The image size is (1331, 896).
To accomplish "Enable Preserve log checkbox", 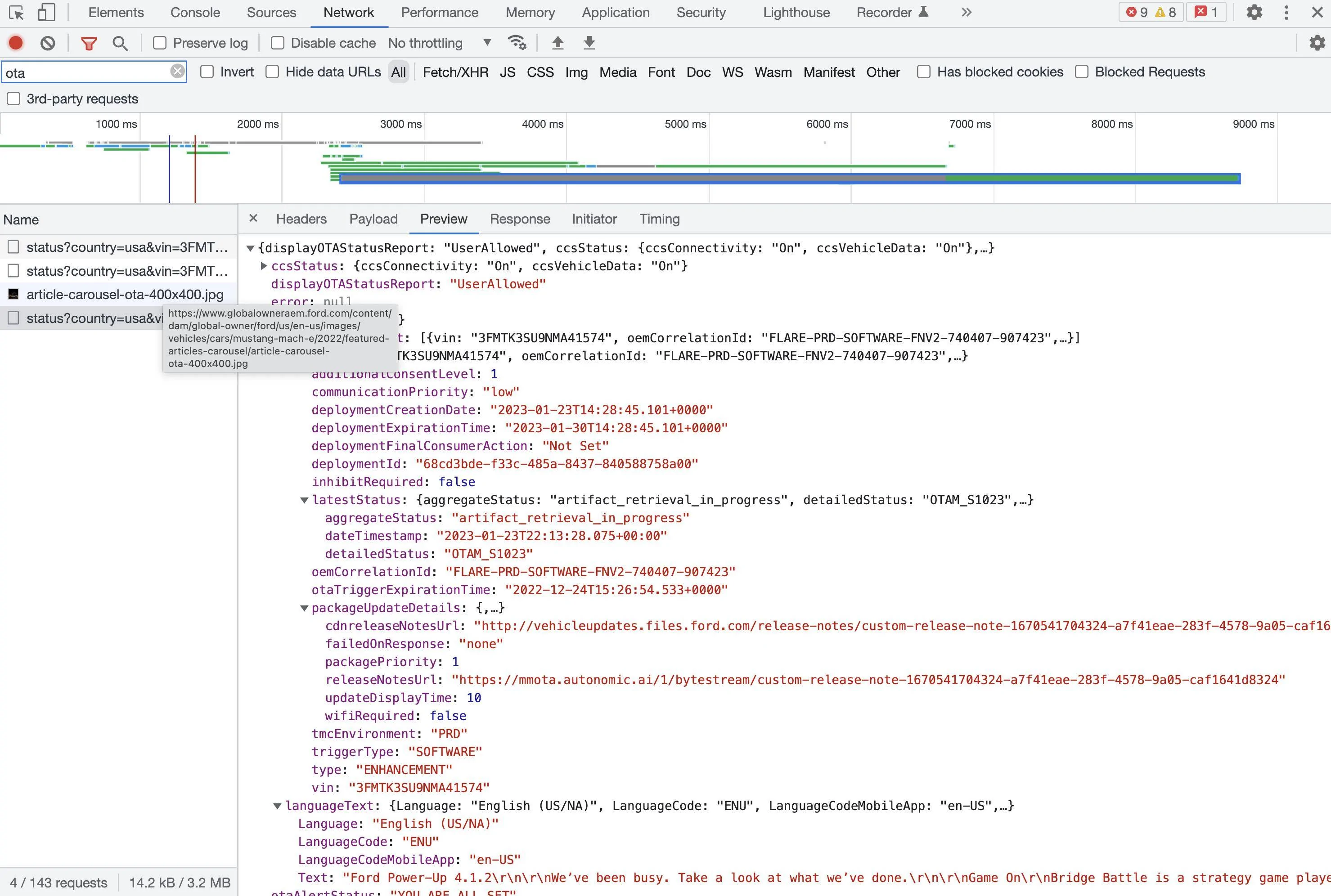I will tap(160, 43).
